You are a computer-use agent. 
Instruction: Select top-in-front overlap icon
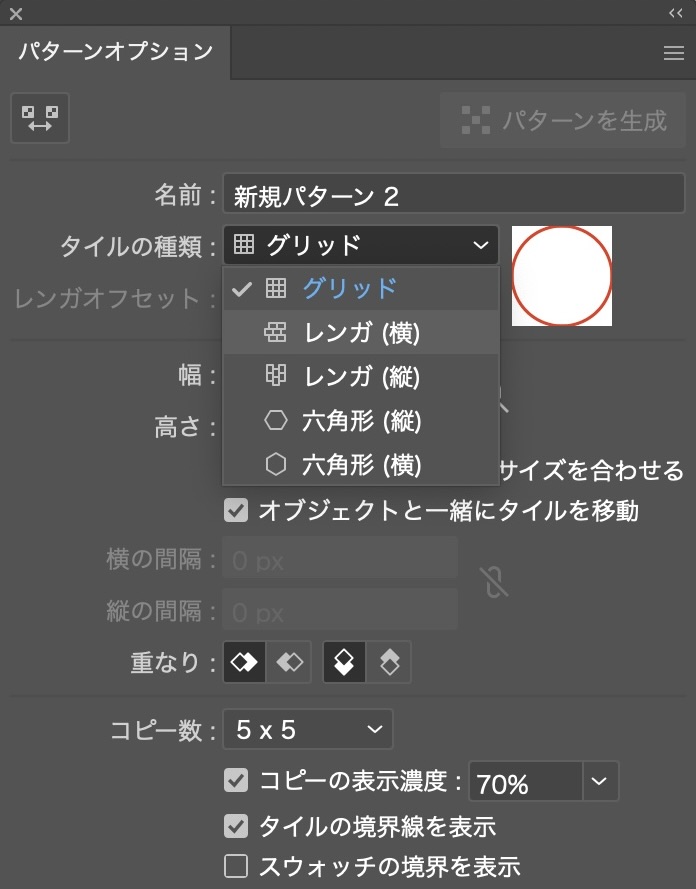coord(344,662)
